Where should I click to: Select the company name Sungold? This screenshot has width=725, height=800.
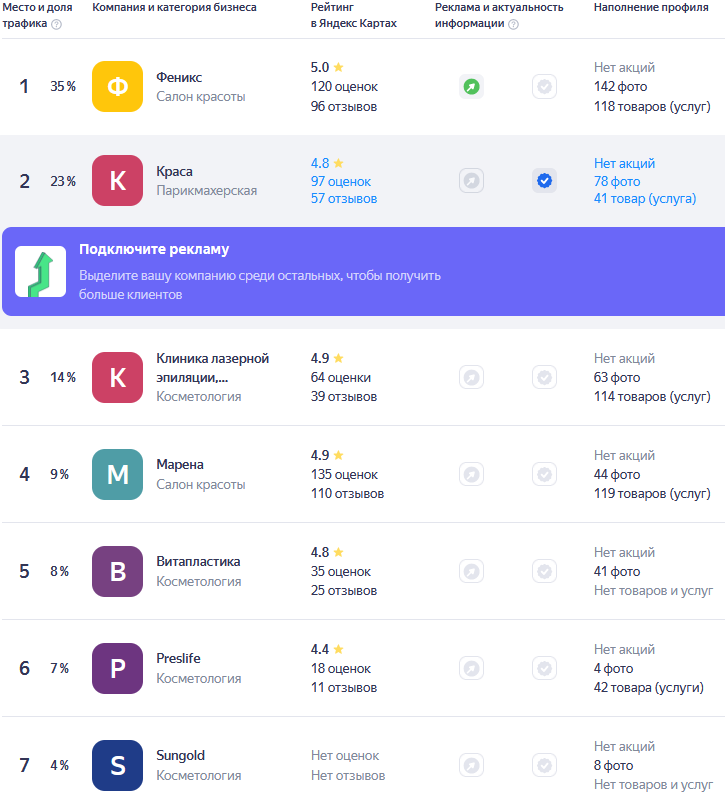click(181, 755)
